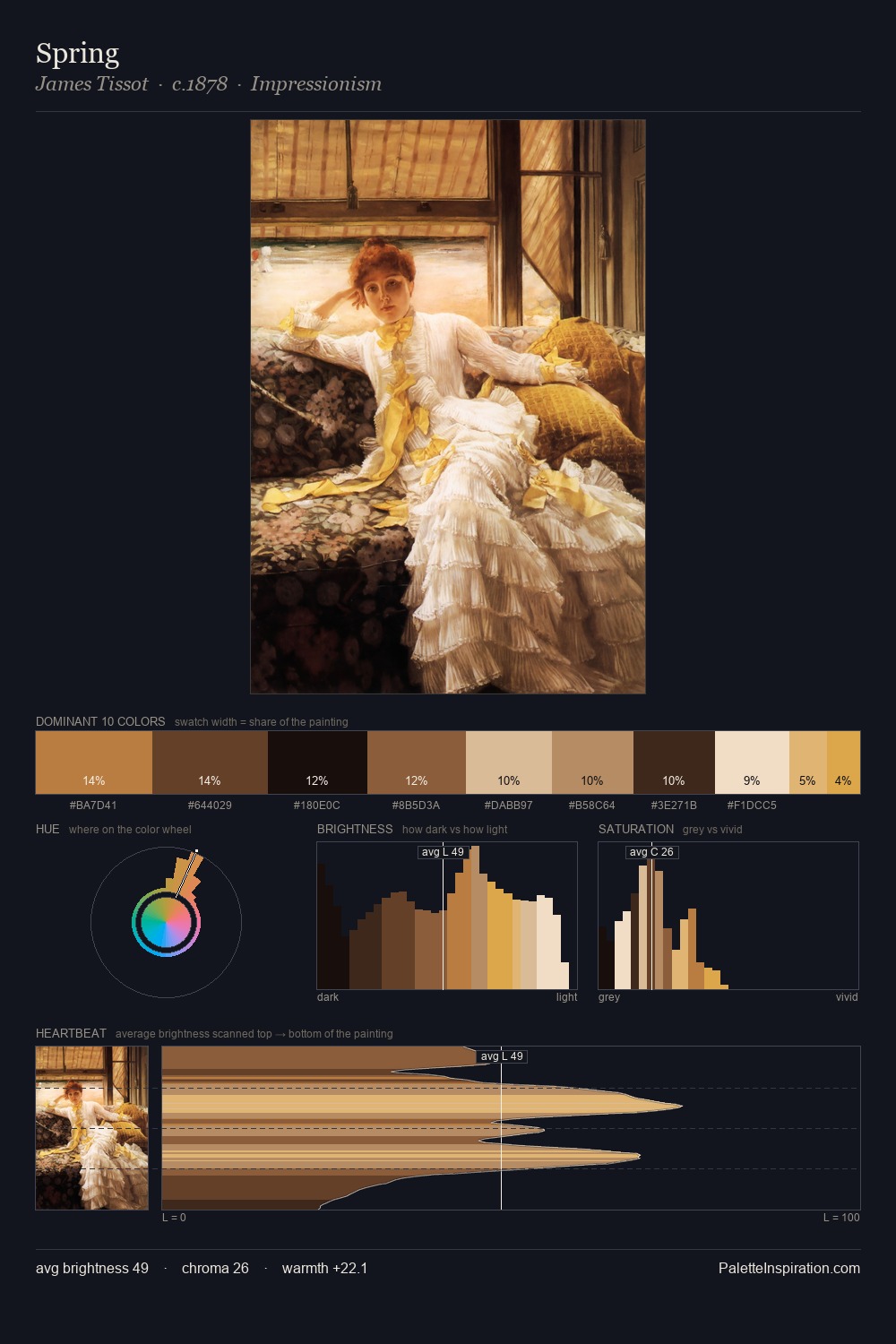Click the hue color wheel chart
This screenshot has width=896, height=1344.
point(167,922)
